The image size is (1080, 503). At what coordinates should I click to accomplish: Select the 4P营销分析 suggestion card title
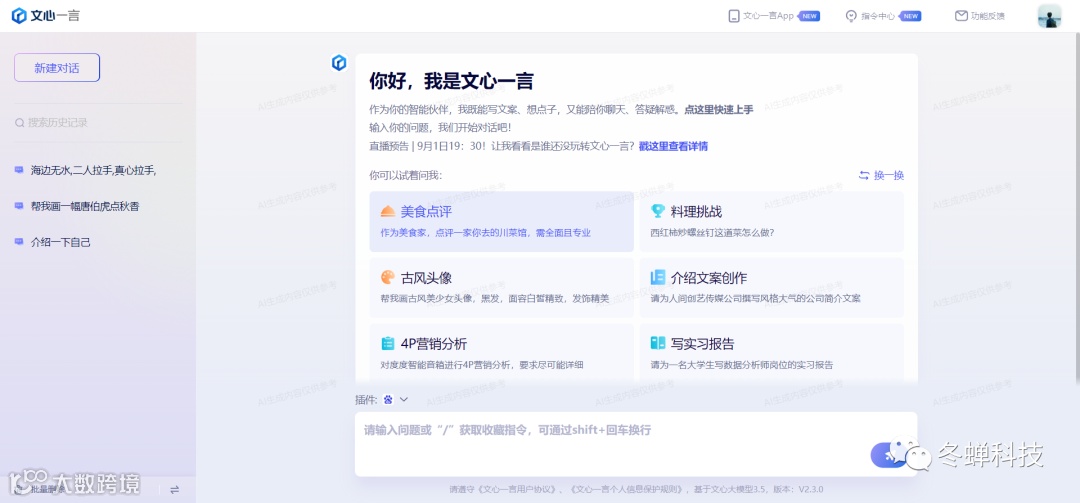tap(434, 344)
